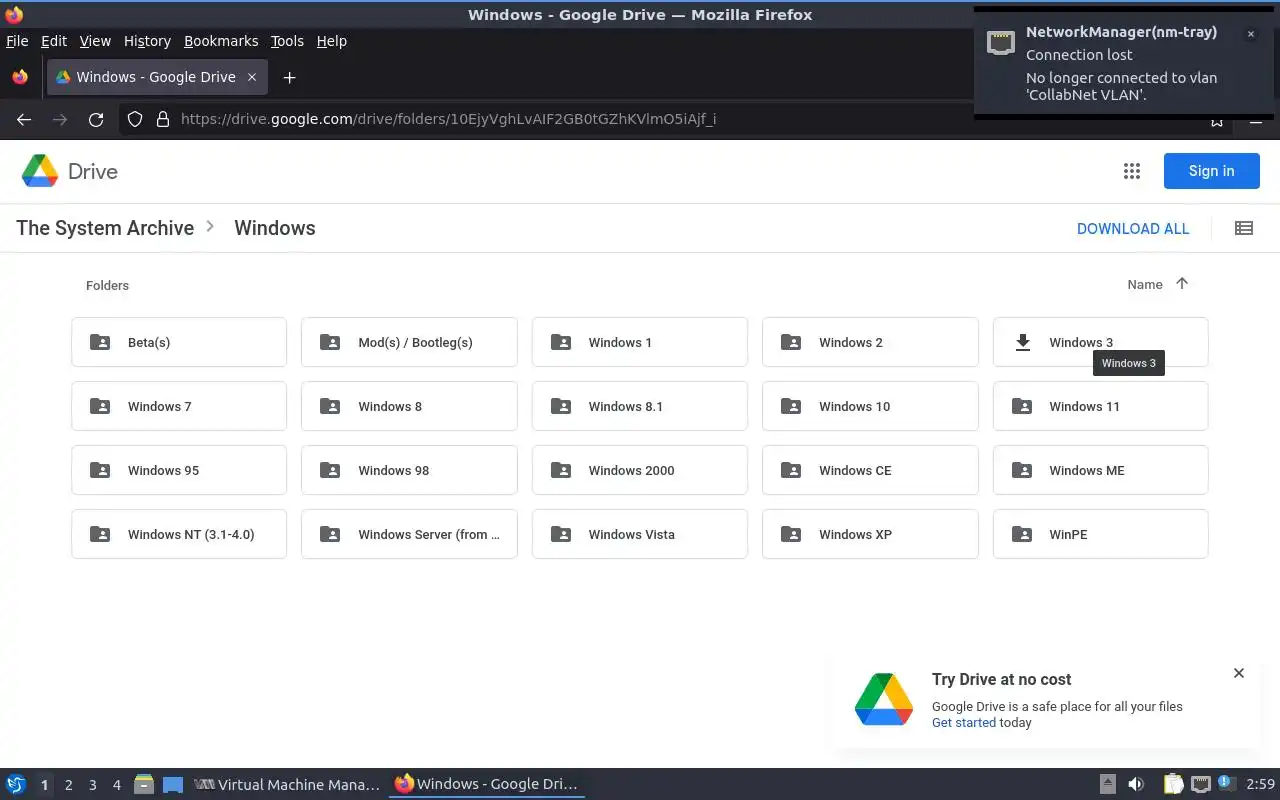Open the file manager launcher
The height and width of the screenshot is (800, 1280).
[144, 785]
